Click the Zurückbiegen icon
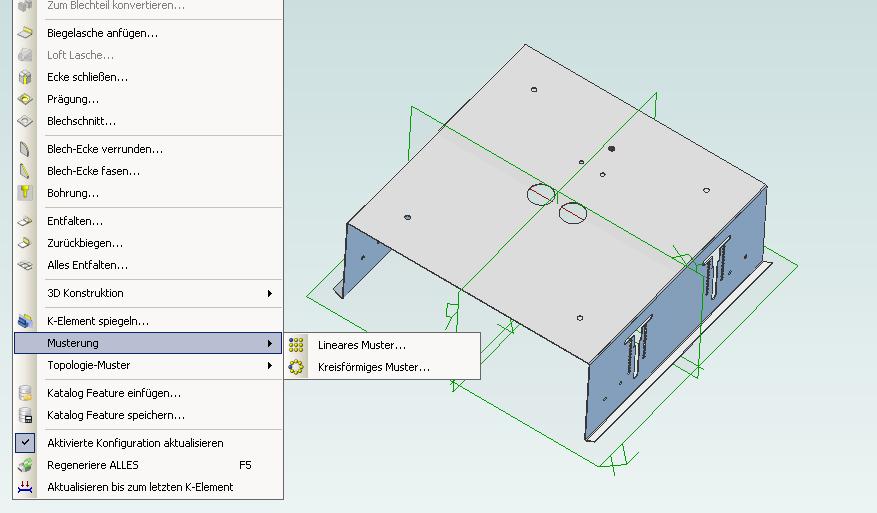Image resolution: width=877 pixels, height=513 pixels. 25,243
